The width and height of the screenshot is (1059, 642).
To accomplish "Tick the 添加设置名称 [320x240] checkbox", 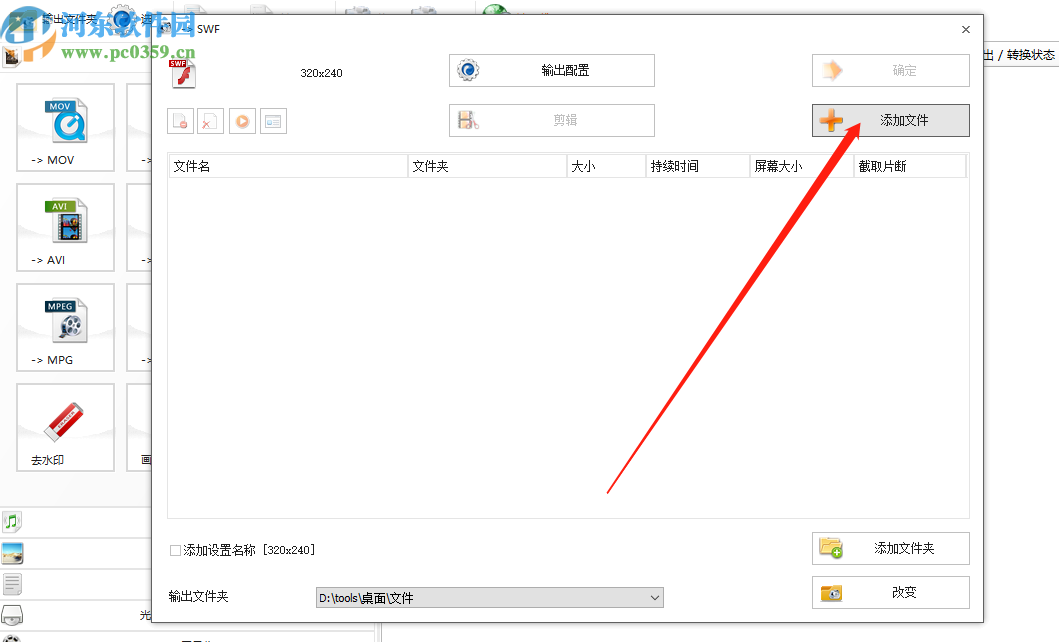I will click(x=175, y=550).
